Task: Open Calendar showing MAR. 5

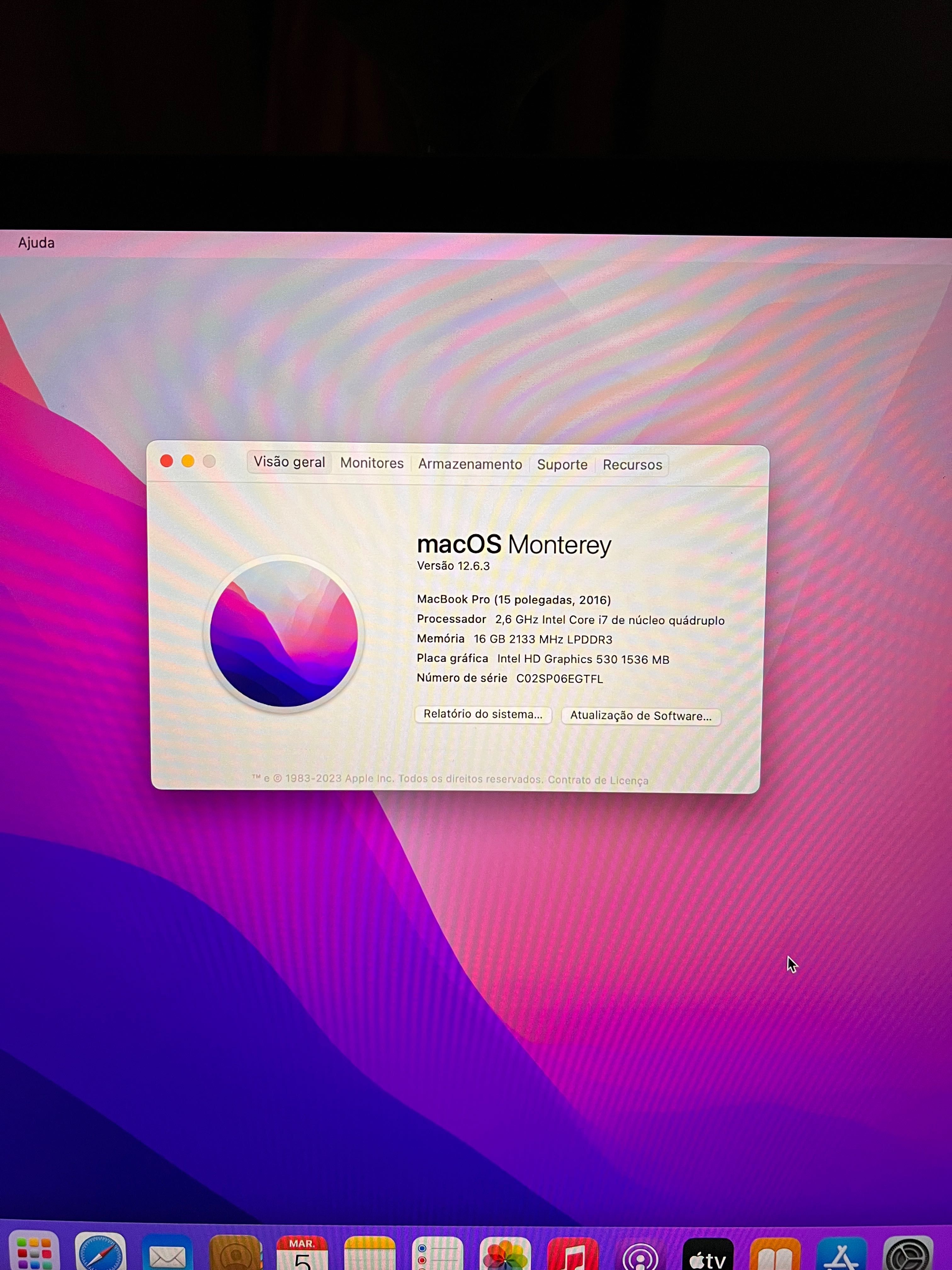Action: point(303,1252)
